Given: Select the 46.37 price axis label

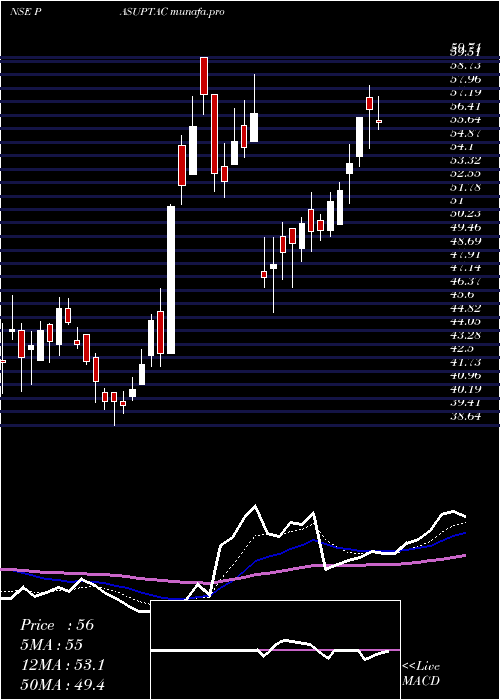Looking at the screenshot, I should pyautogui.click(x=465, y=281).
